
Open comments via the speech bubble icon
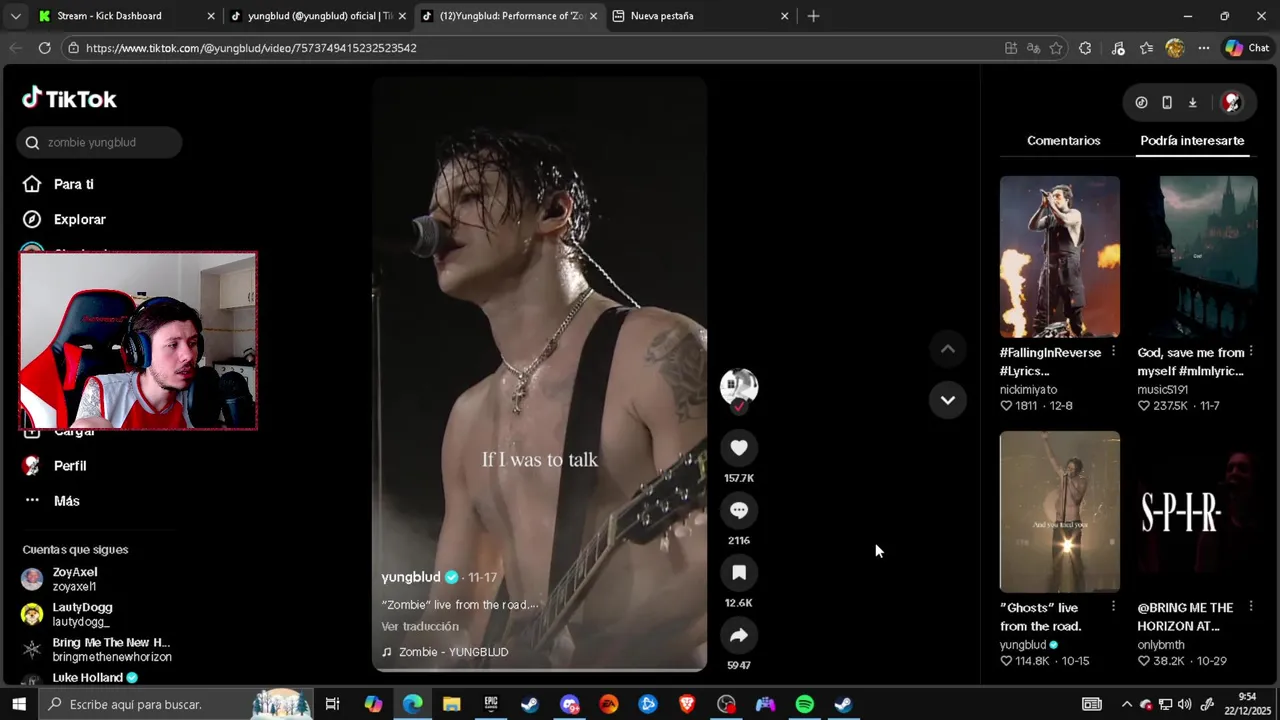[739, 510]
